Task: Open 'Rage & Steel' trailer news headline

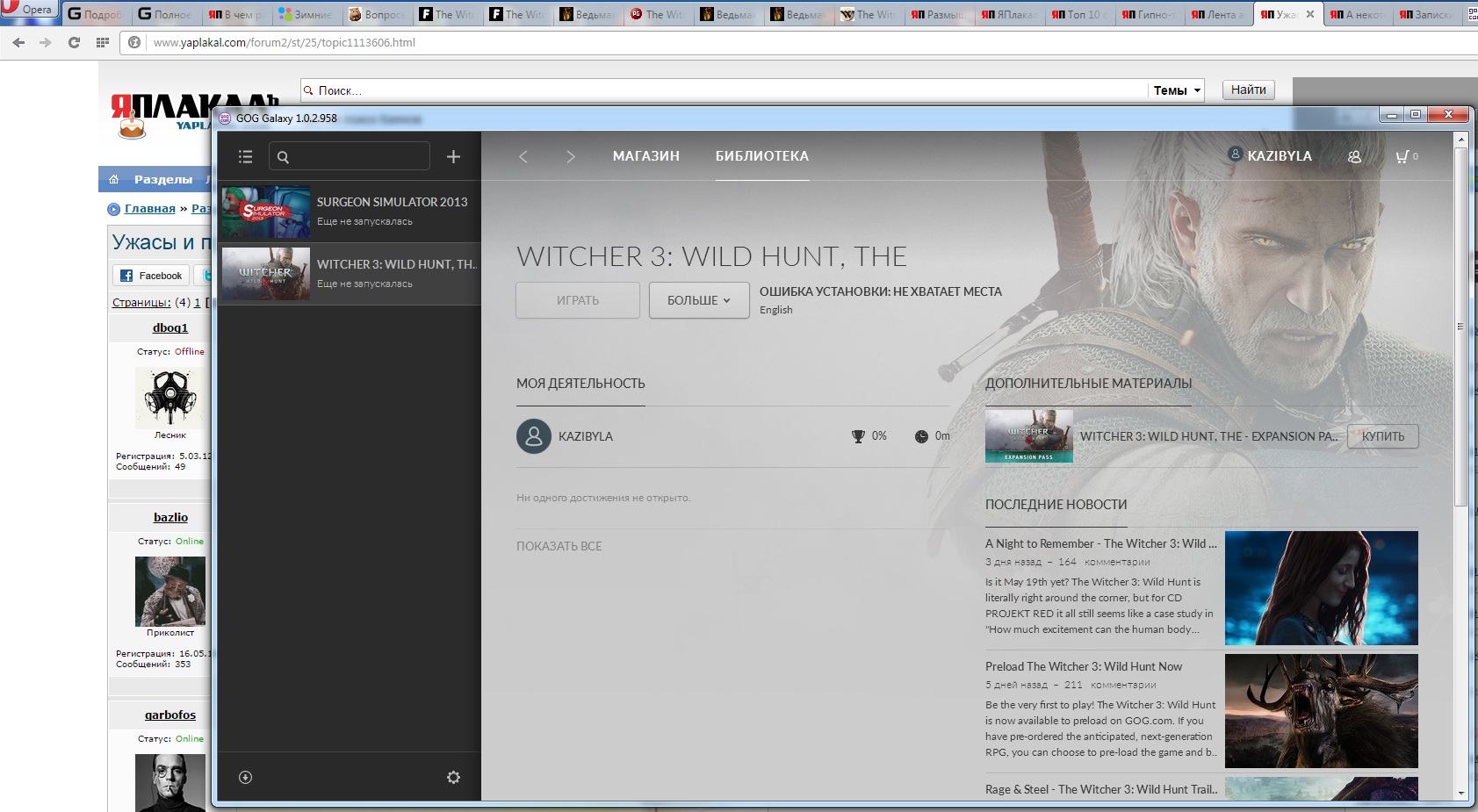Action: click(x=1101, y=789)
